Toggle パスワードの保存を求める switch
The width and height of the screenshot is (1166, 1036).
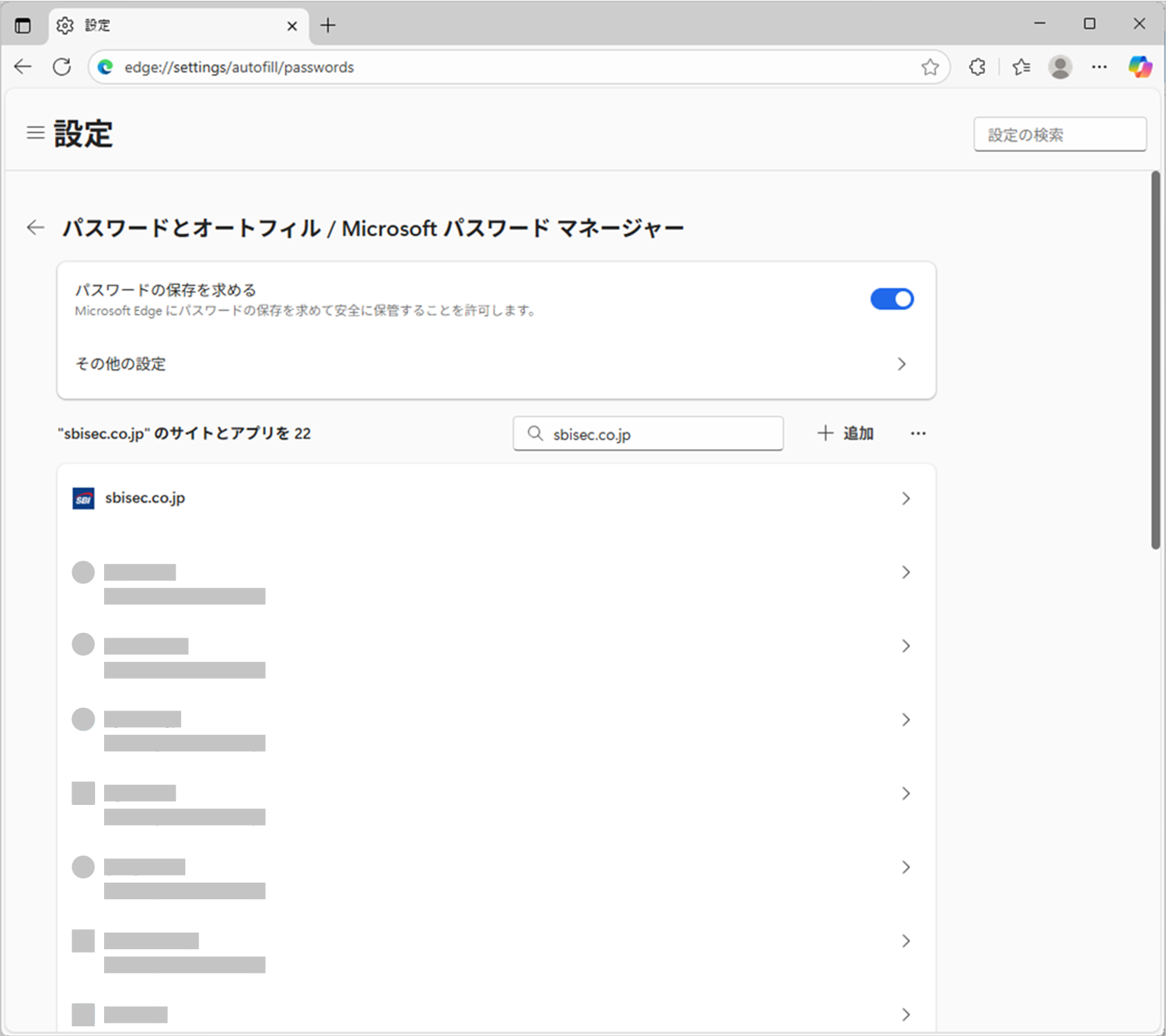click(x=892, y=299)
